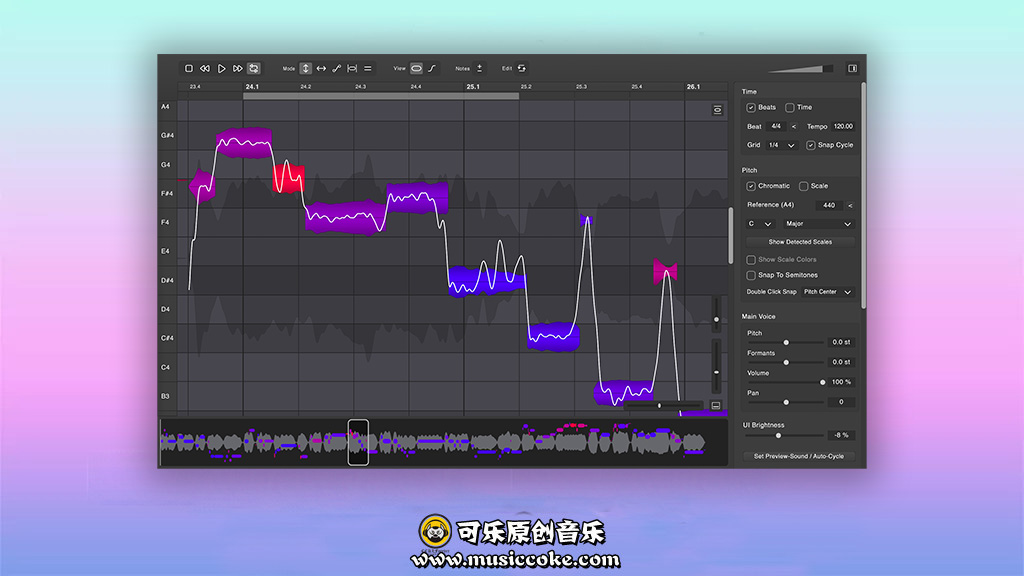Select the horizontal time-shift mode arrow
This screenshot has height=576, width=1024.
click(x=321, y=68)
